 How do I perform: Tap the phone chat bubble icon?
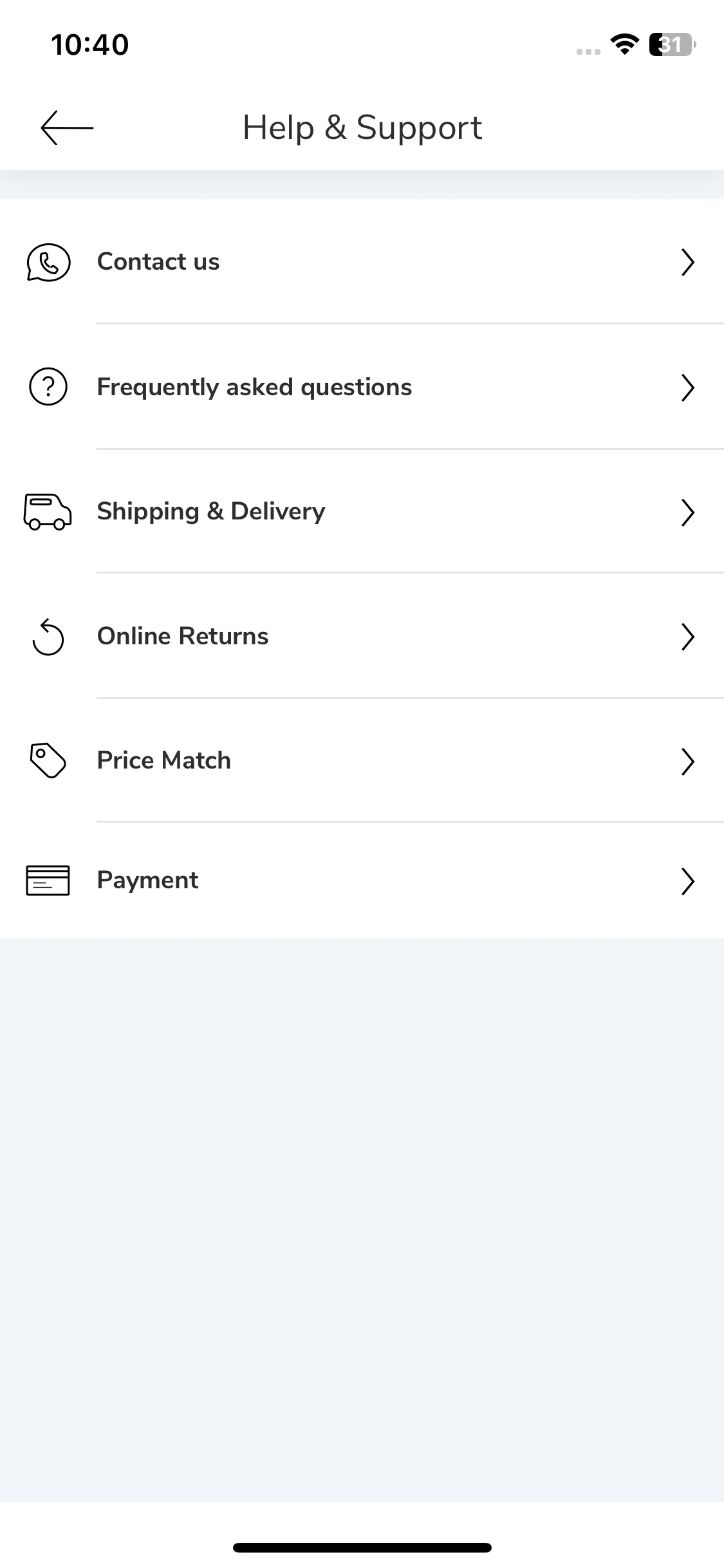point(48,262)
